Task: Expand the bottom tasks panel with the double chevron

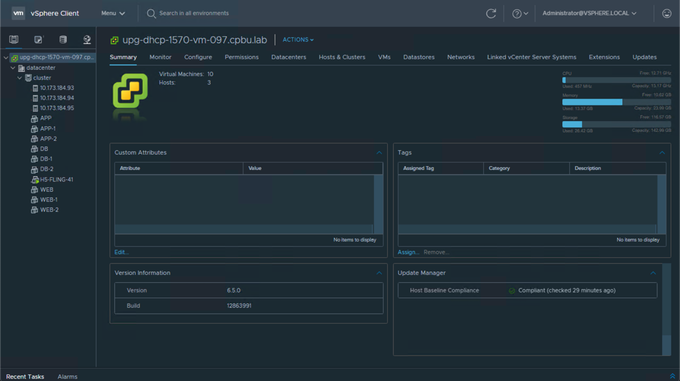Action: [672, 376]
